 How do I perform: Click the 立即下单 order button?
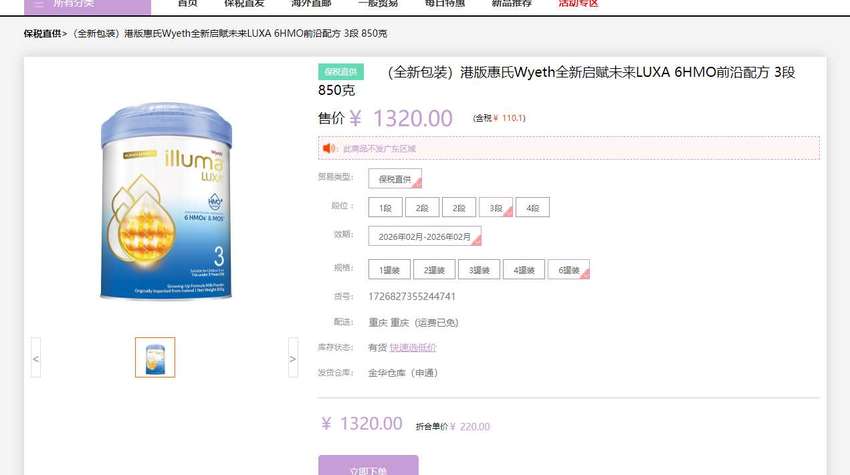pos(368,466)
